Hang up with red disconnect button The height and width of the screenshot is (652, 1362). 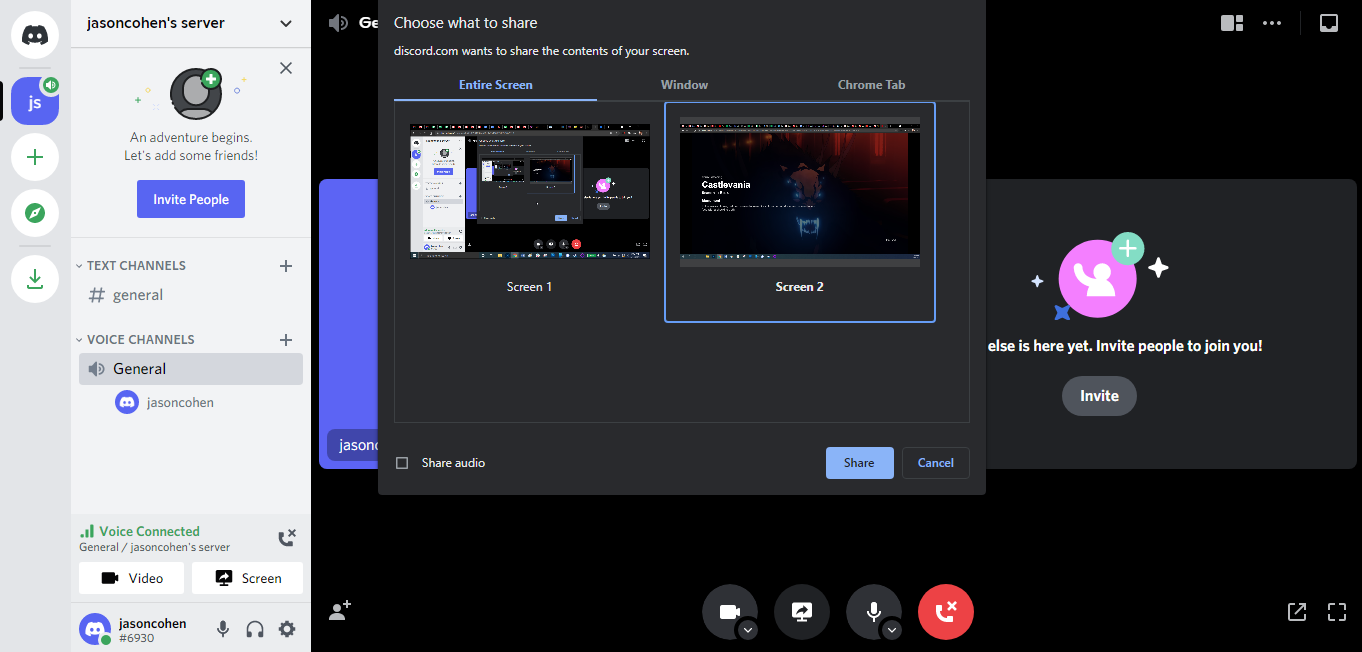pos(946,612)
